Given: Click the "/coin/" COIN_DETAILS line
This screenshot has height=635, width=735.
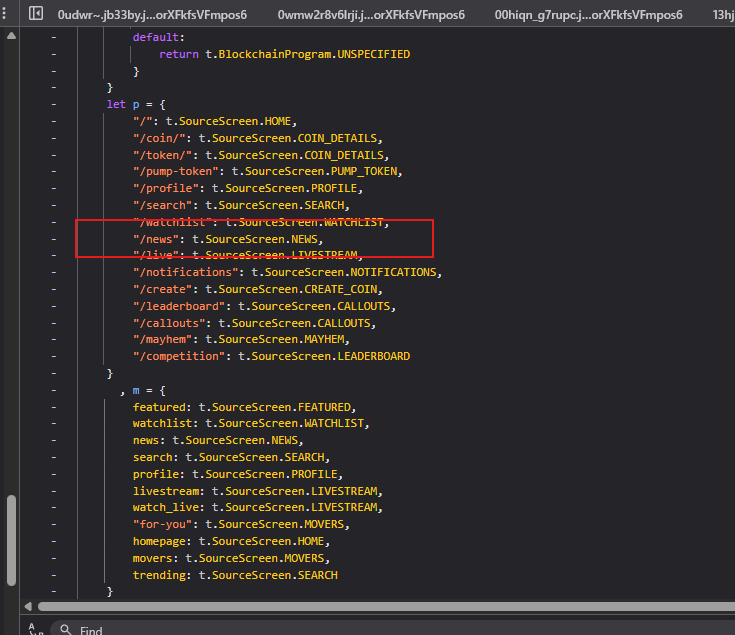Looking at the screenshot, I should (257, 138).
